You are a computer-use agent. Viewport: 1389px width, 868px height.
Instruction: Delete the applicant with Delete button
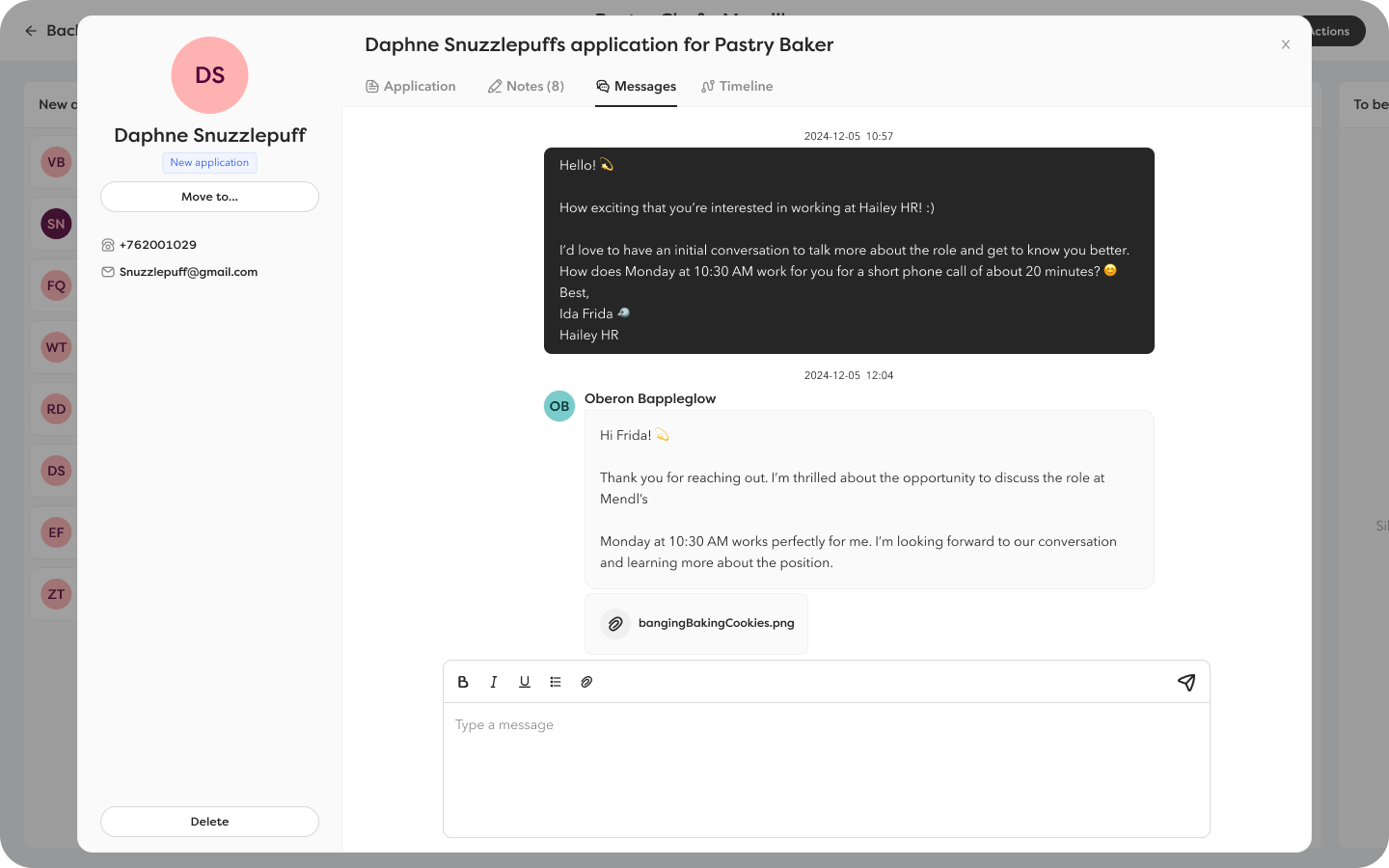tap(209, 822)
